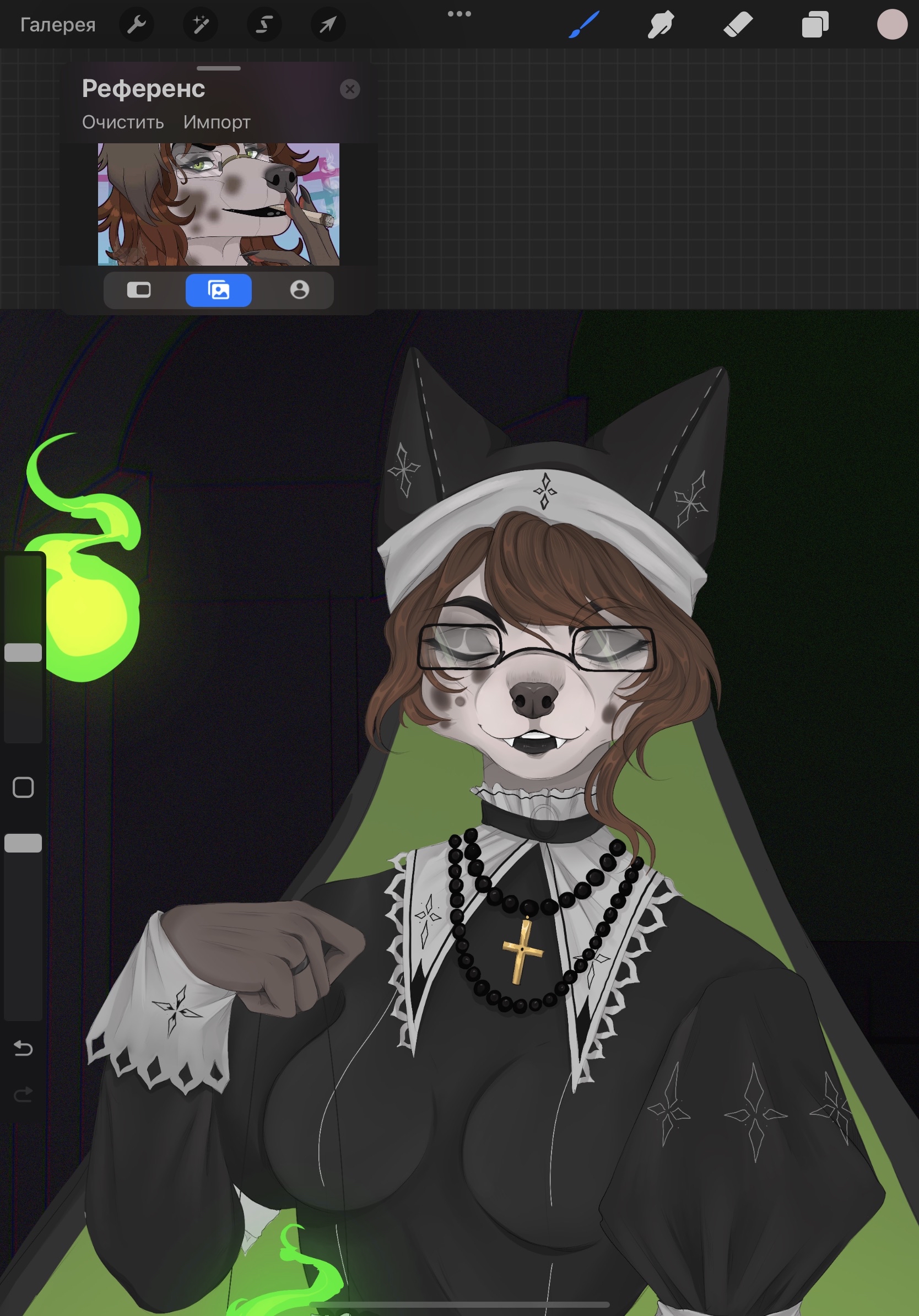Select the Eraser tool
Image resolution: width=919 pixels, height=1316 pixels.
coord(738,25)
